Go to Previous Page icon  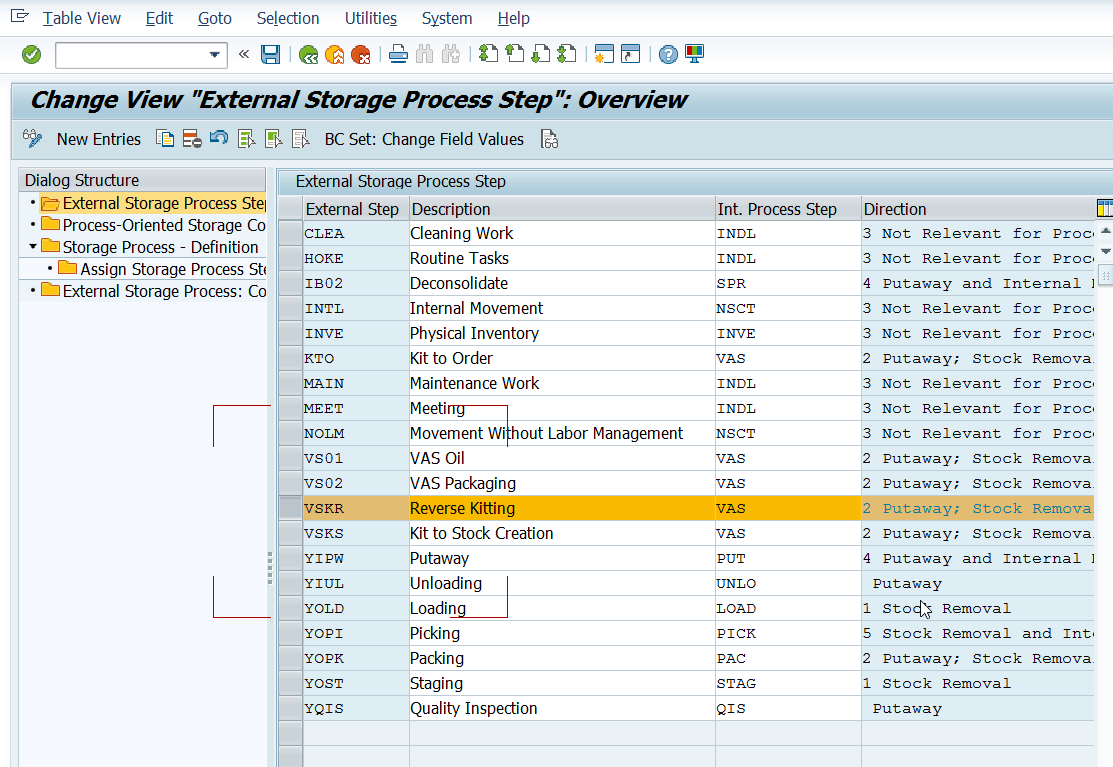pyautogui.click(x=515, y=54)
